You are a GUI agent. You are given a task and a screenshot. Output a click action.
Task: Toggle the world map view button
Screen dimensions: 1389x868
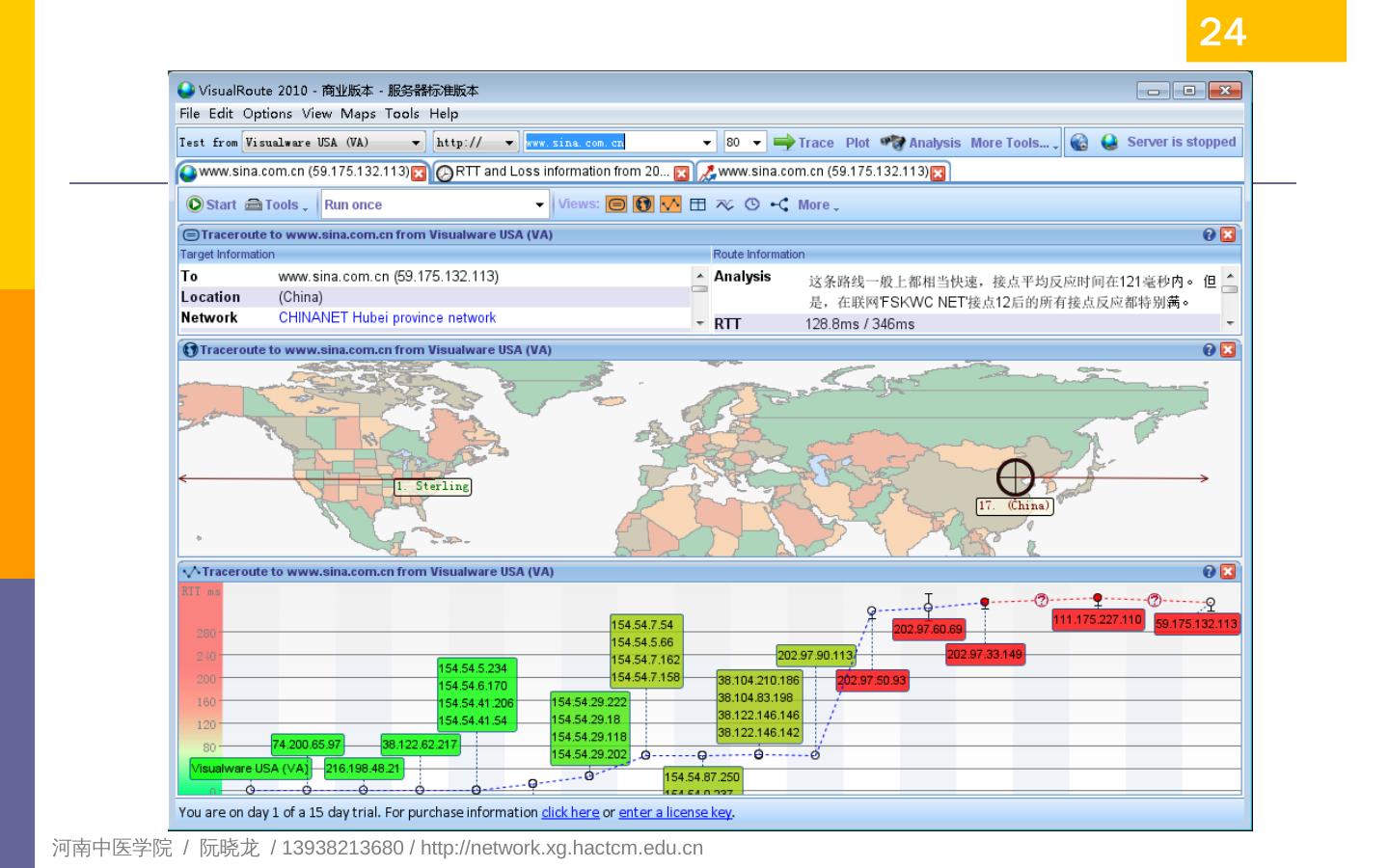[643, 204]
